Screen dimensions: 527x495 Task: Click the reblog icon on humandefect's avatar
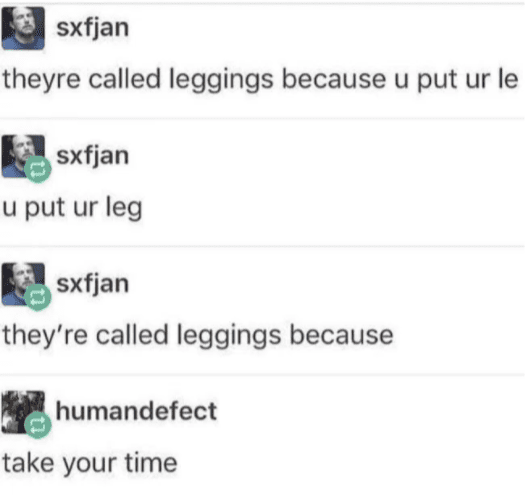pyautogui.click(x=38, y=425)
